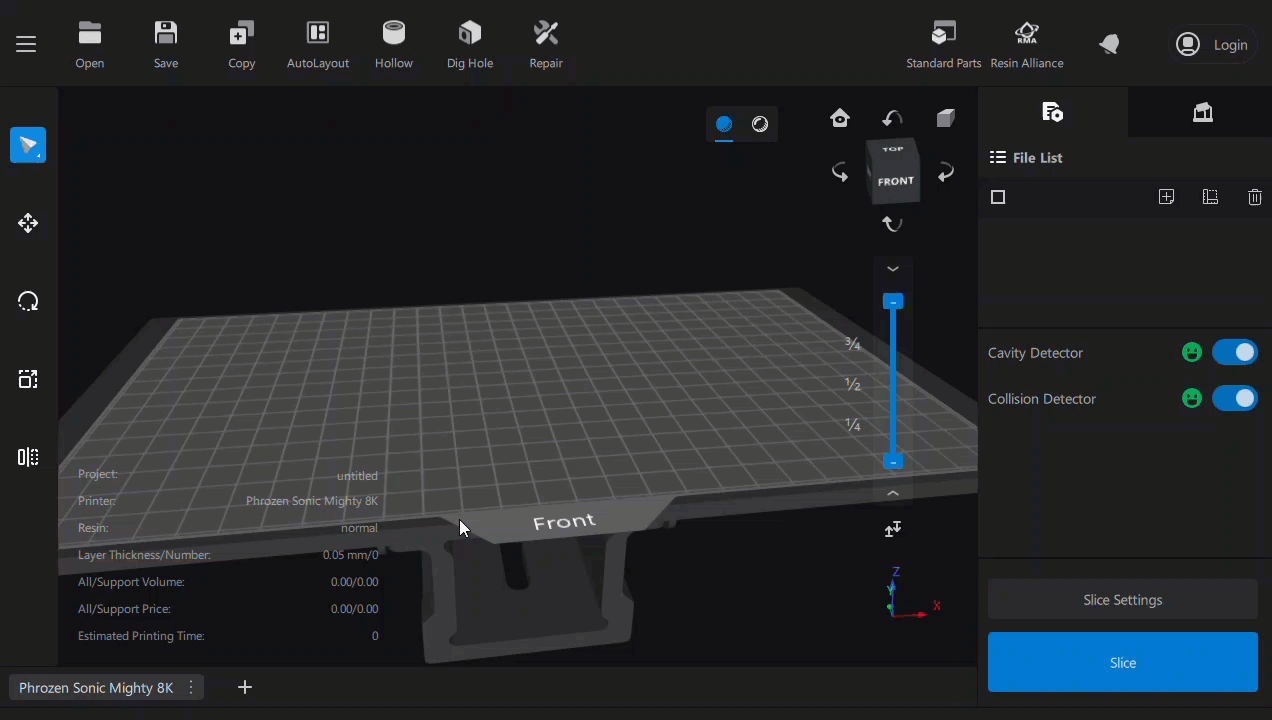Open the hamburger main menu
Viewport: 1272px width, 720px height.
pyautogui.click(x=26, y=44)
